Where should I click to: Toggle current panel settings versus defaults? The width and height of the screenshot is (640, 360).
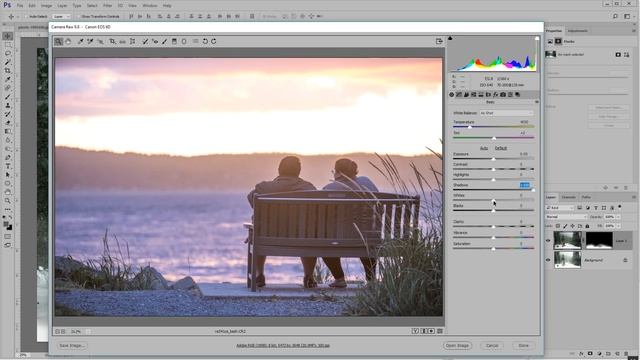(440, 331)
